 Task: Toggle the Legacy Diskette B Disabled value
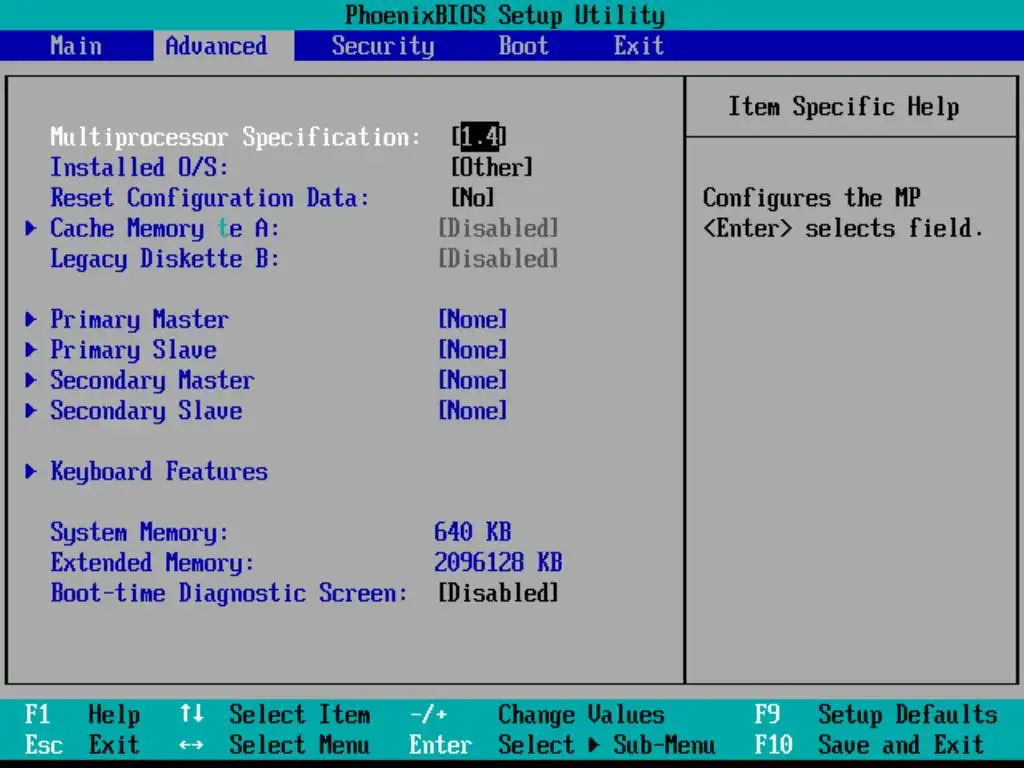click(x=498, y=259)
